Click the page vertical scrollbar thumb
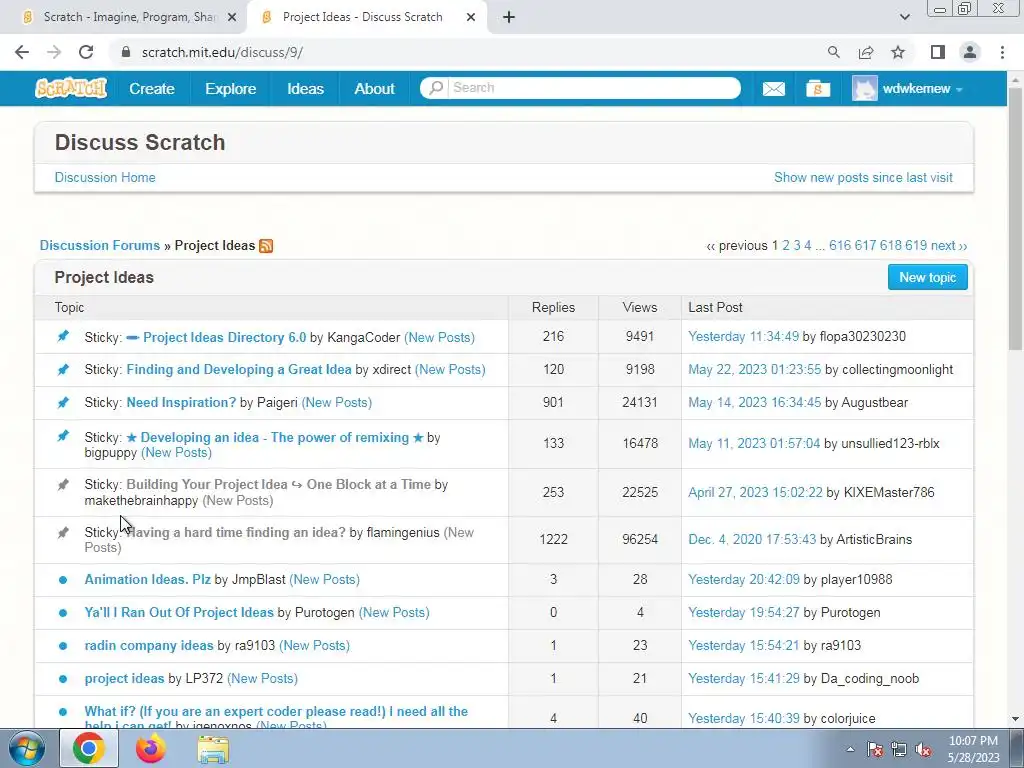This screenshot has height=768, width=1024. (x=1015, y=219)
